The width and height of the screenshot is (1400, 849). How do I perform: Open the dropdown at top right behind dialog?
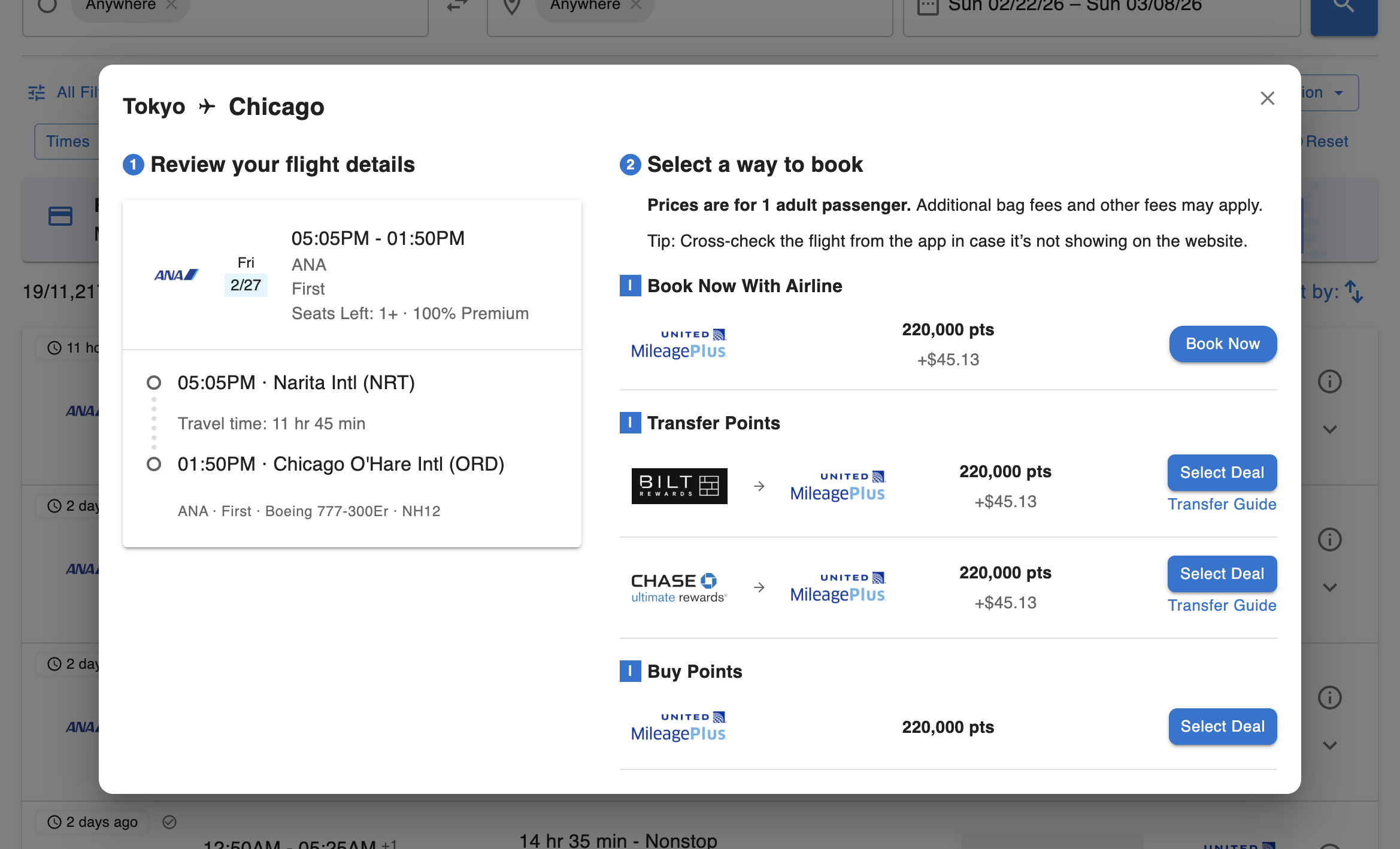tap(1329, 93)
